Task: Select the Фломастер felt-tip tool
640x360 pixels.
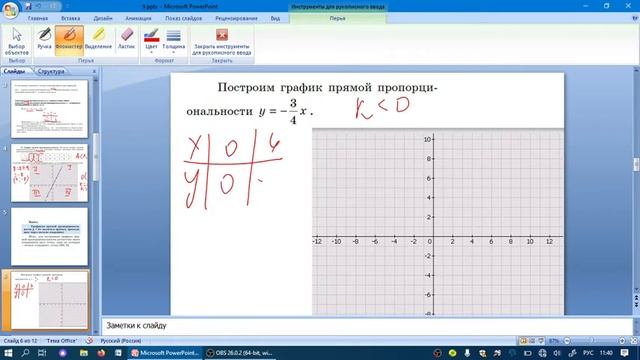Action: pos(69,41)
